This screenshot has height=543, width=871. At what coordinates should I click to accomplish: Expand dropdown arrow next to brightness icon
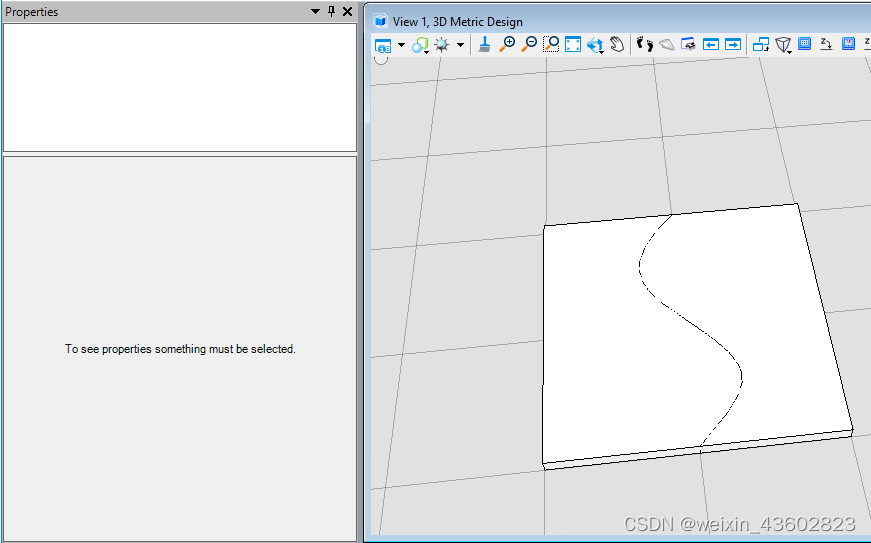[x=460, y=45]
